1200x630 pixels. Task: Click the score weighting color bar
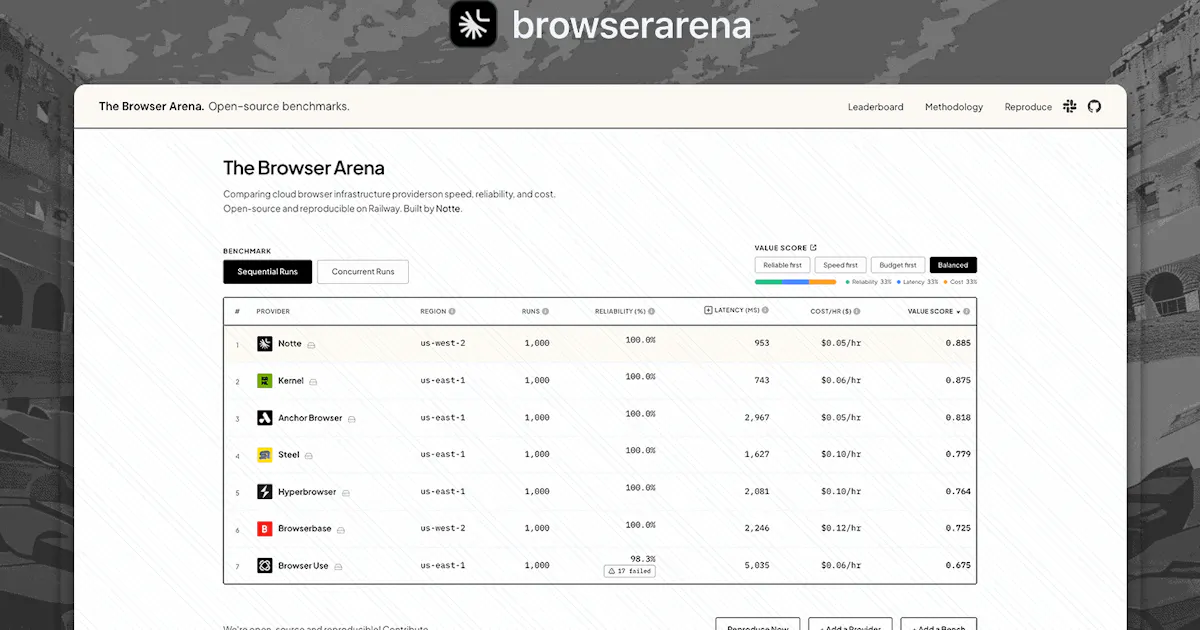[795, 282]
